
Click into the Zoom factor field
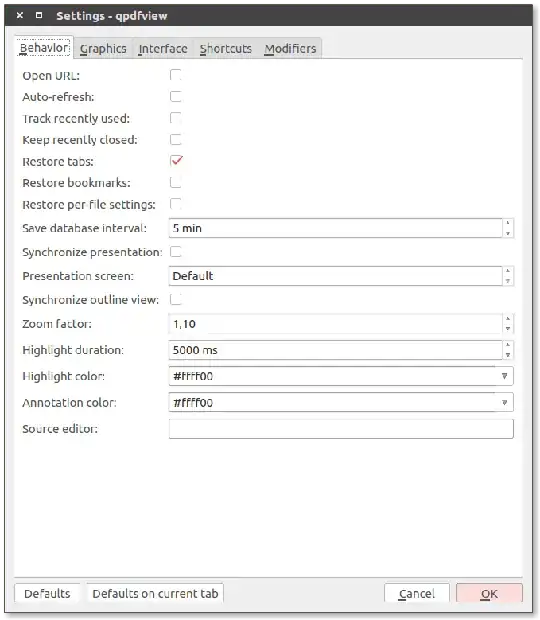click(336, 324)
